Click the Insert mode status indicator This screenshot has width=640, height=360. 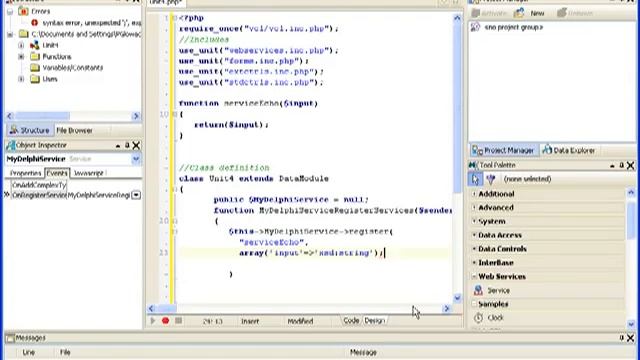[x=250, y=322]
